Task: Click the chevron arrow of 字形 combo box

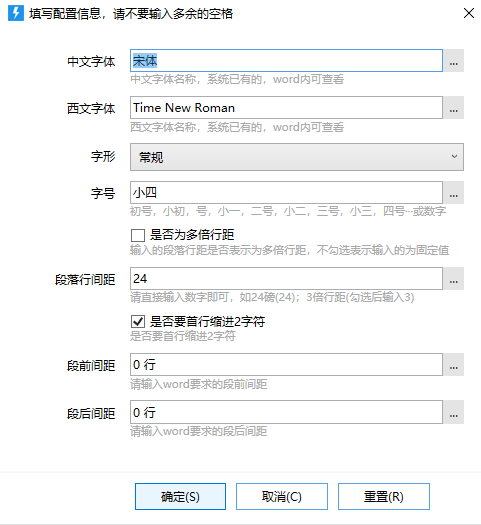Action: (x=454, y=156)
